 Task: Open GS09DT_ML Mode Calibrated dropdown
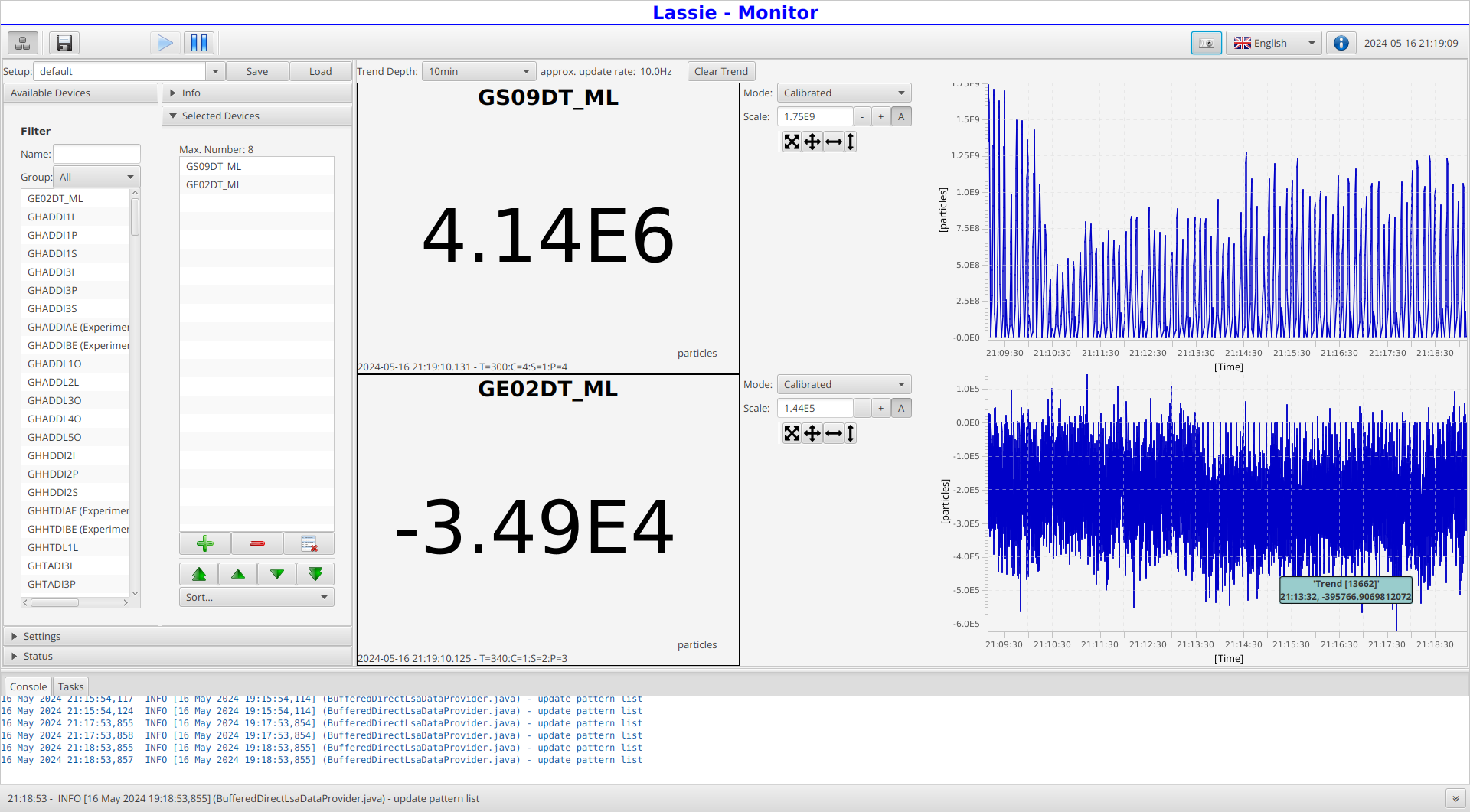[844, 93]
